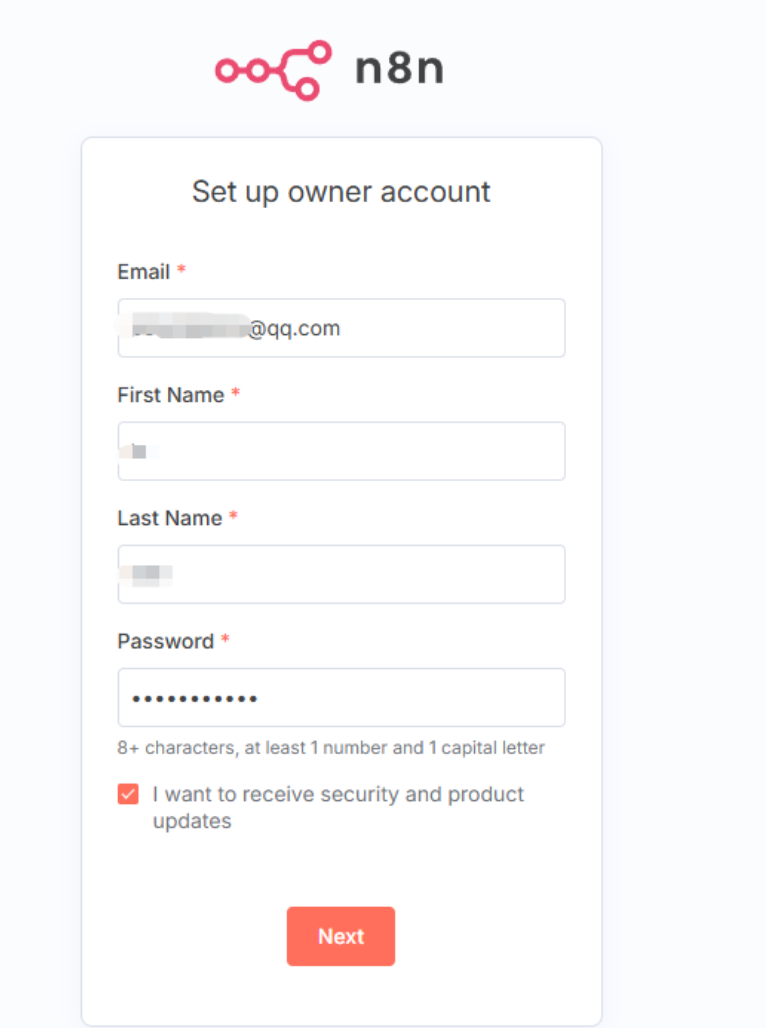Click the n8n wordmark text

click(399, 69)
